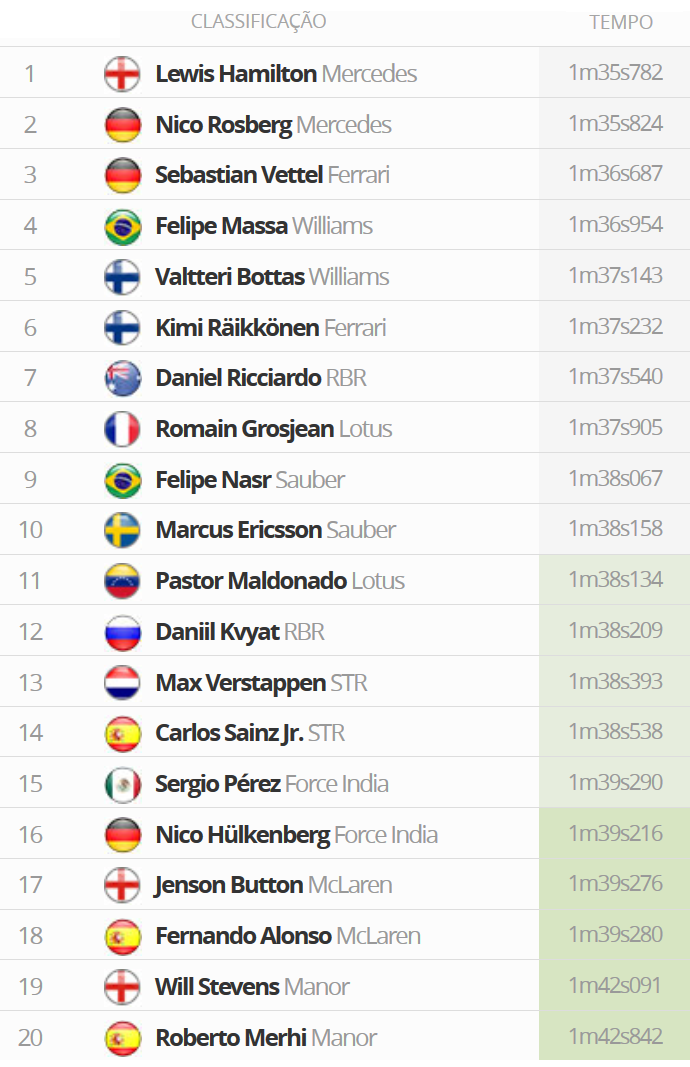Viewport: 690px width, 1067px height.
Task: Select position number 10 row
Action: 345,529
